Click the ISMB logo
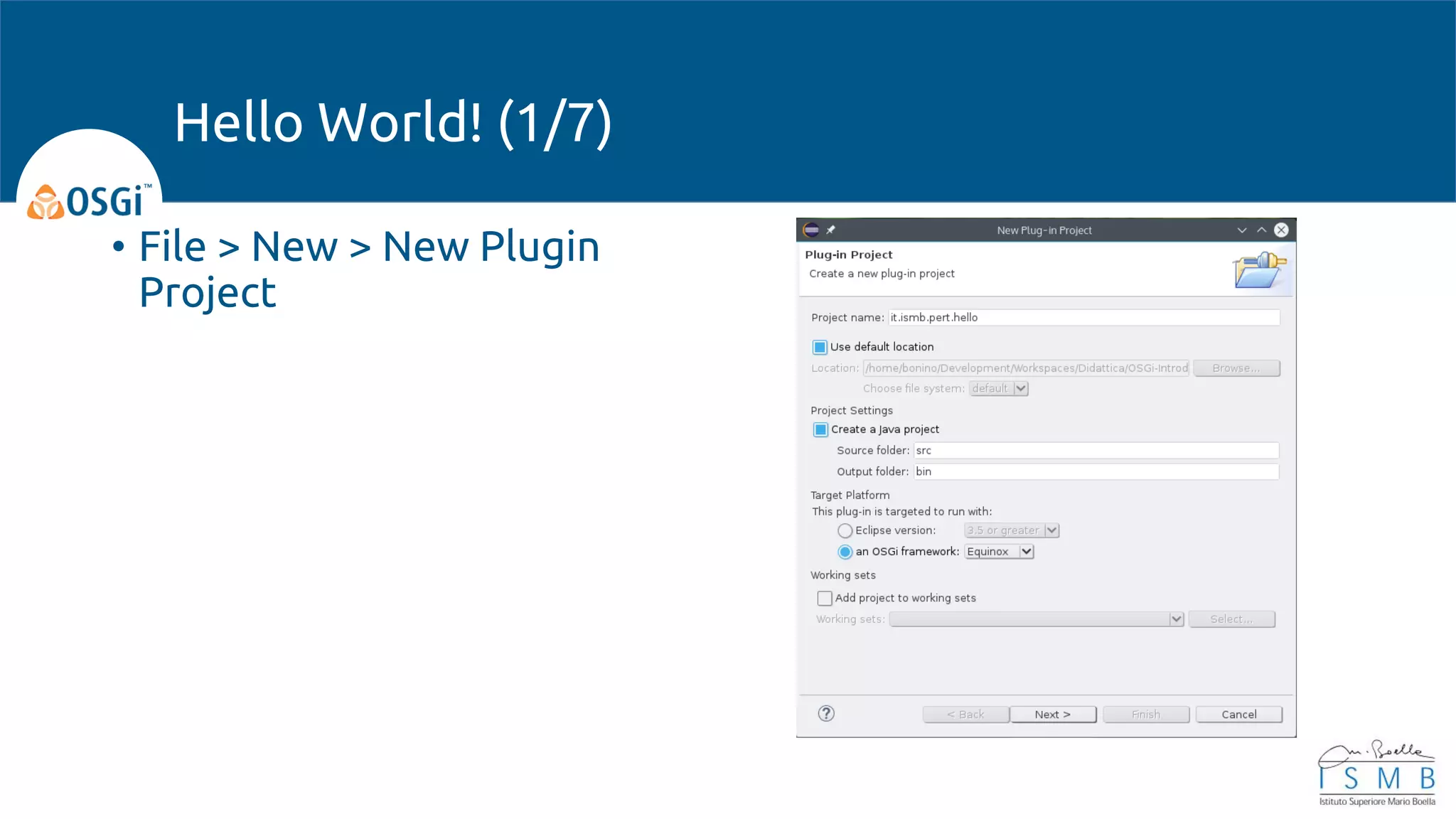 (x=1377, y=773)
